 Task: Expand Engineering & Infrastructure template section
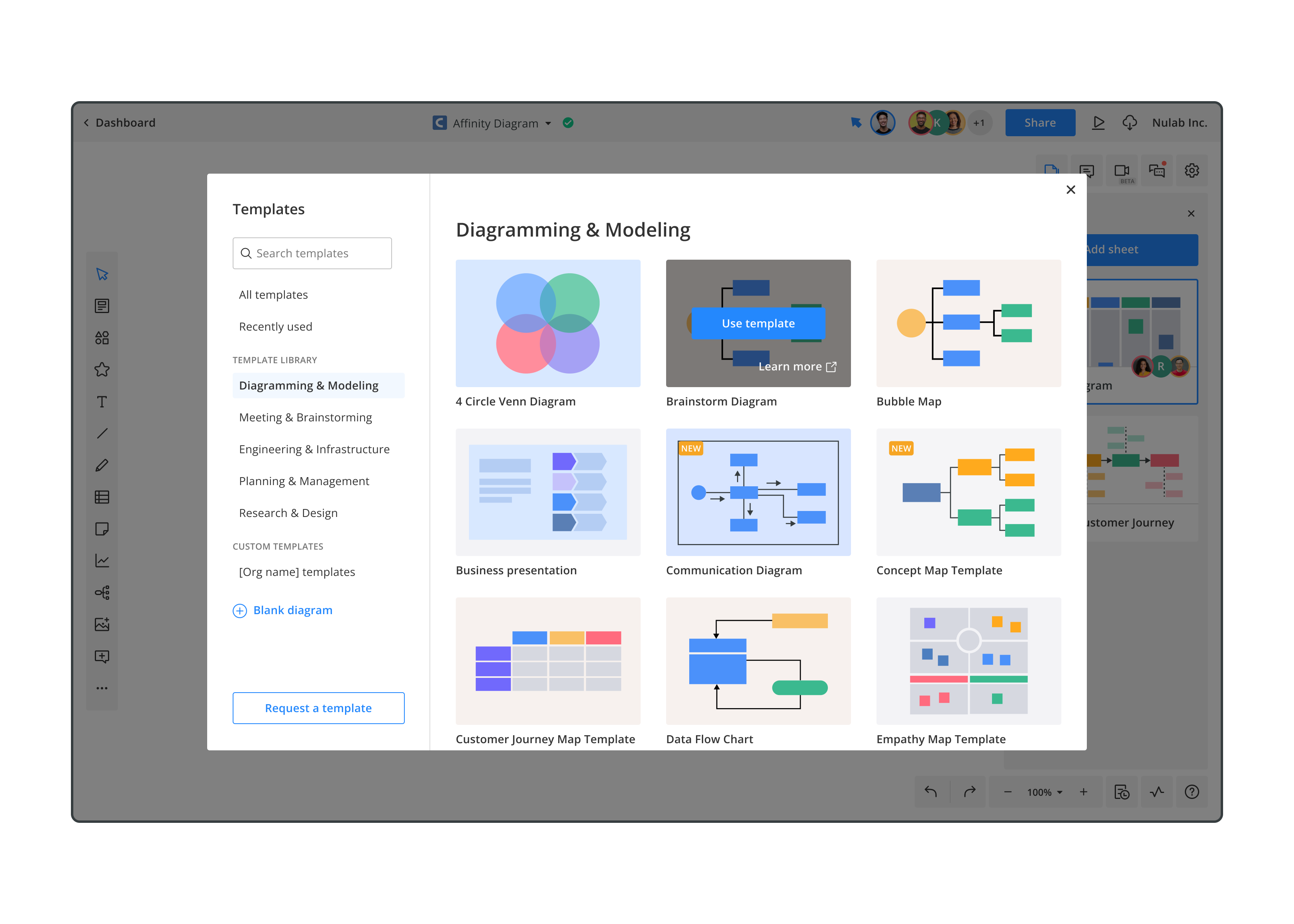314,449
